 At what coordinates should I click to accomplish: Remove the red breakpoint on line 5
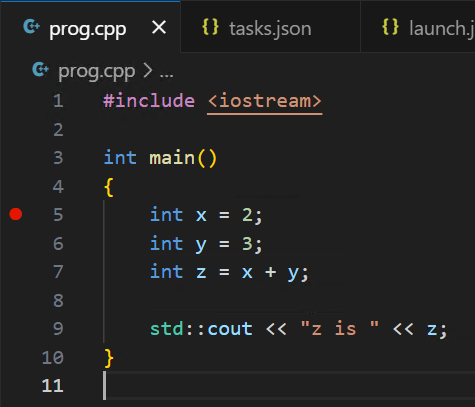(16, 214)
